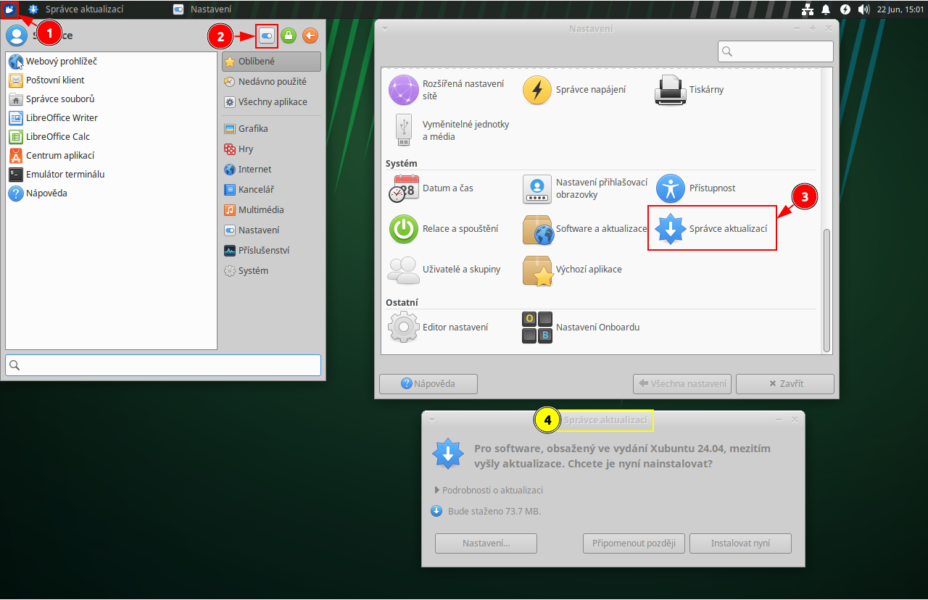
Task: Open the Kancelář office category
Action: click(x=272, y=189)
